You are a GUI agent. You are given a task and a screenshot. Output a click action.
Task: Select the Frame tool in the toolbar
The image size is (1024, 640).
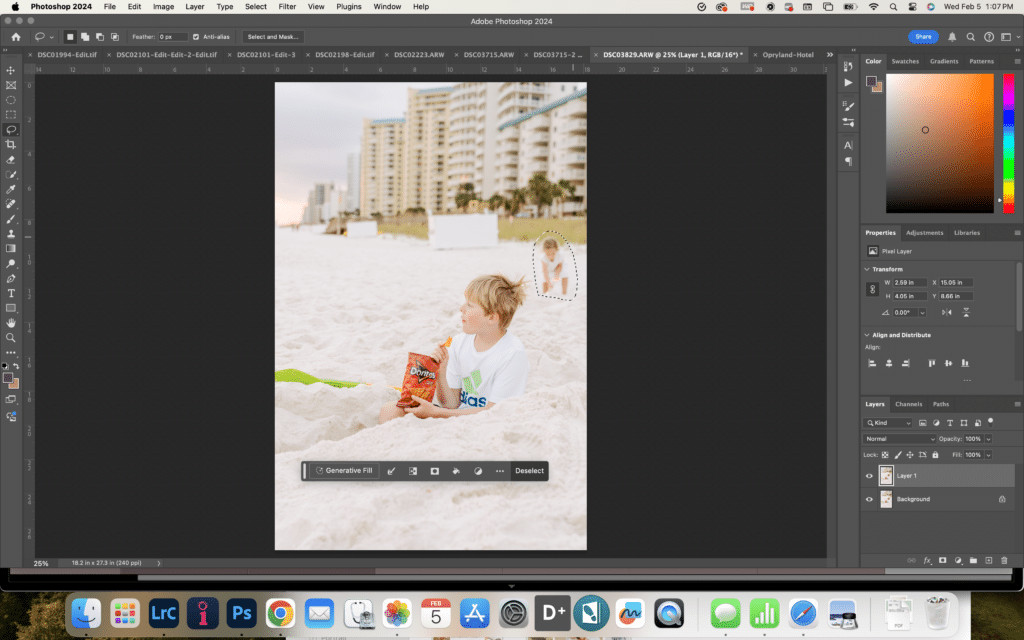click(10, 85)
